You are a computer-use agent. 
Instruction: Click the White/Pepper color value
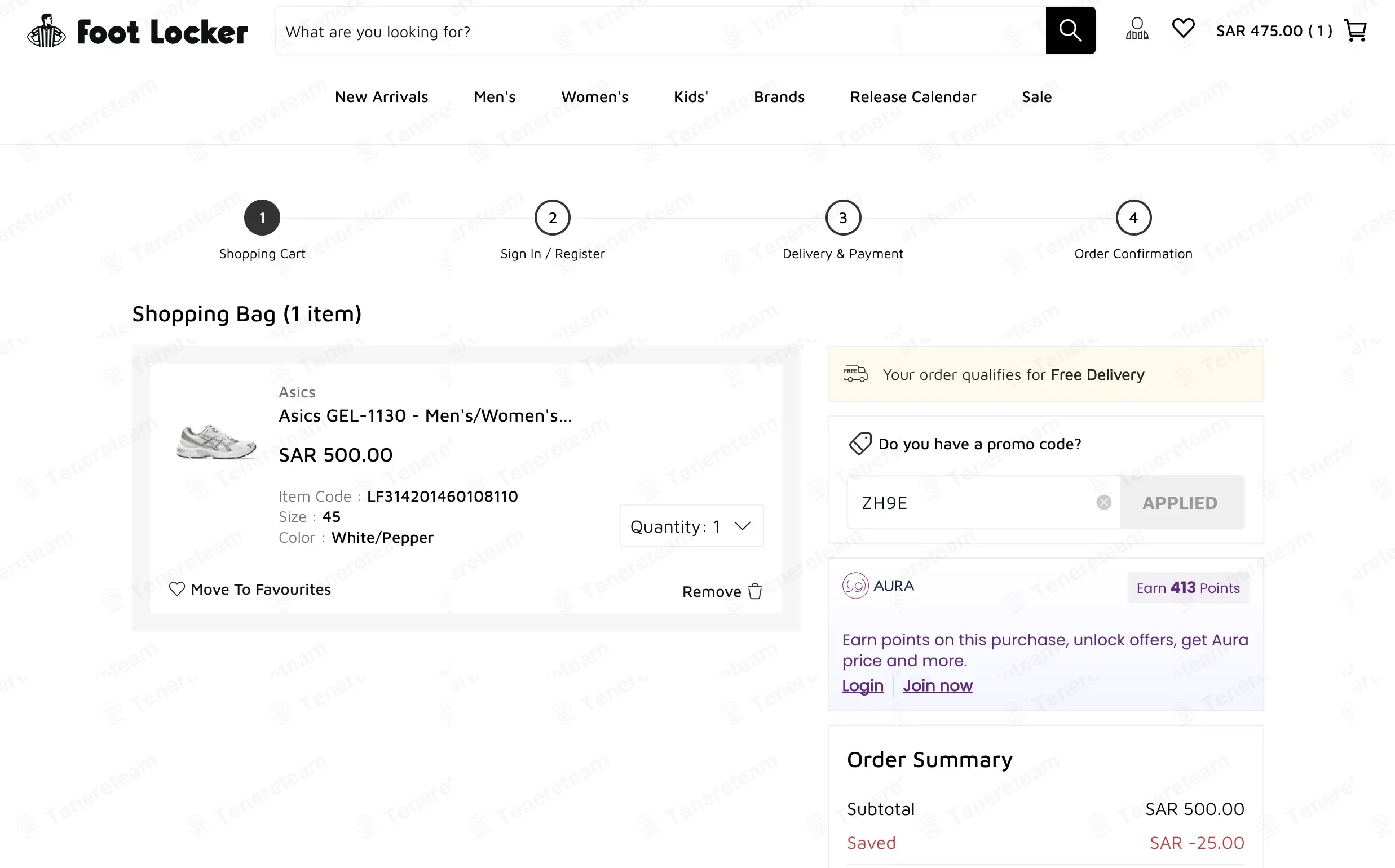pos(382,537)
